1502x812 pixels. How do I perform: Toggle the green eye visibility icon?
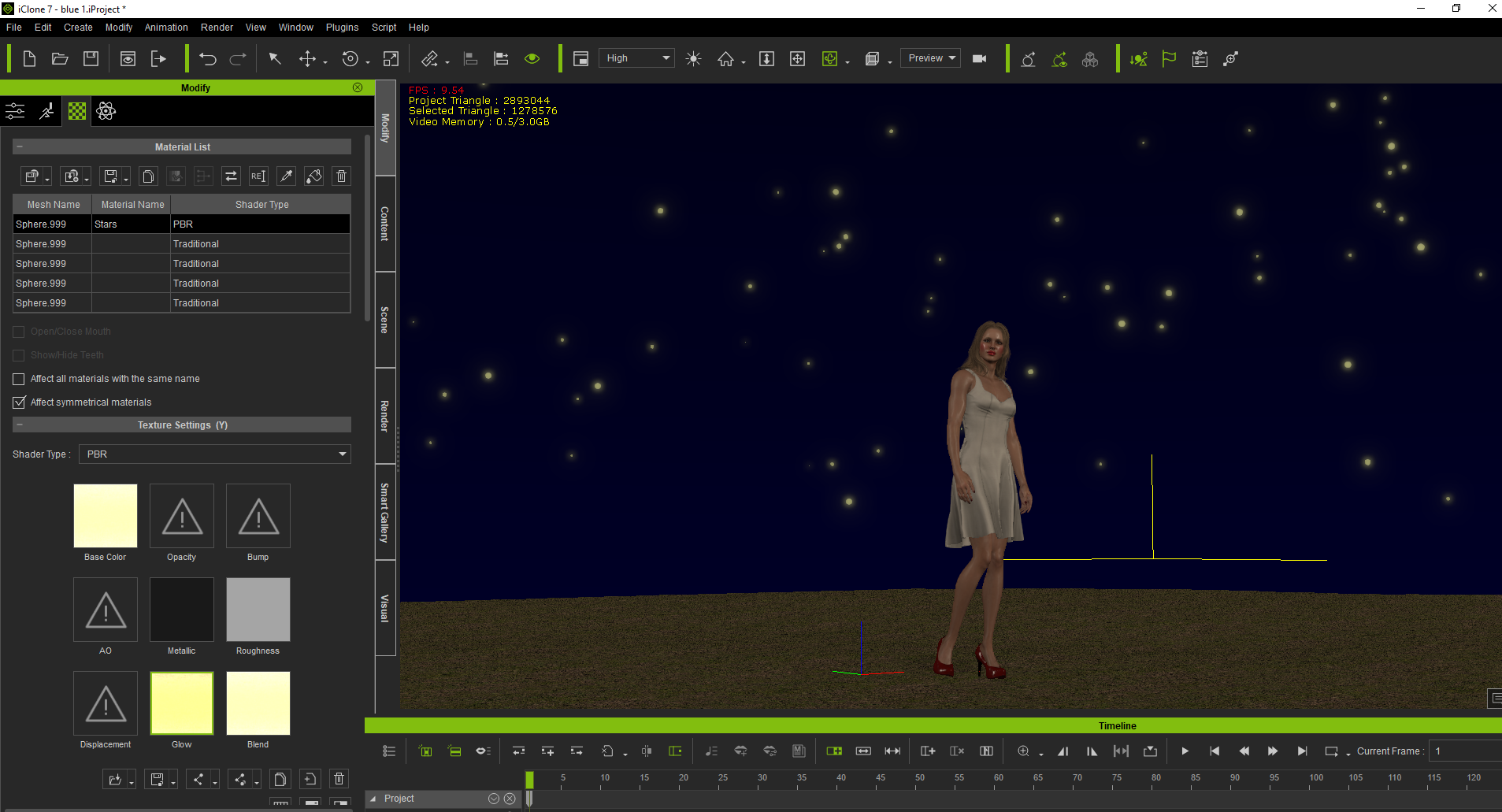point(532,59)
